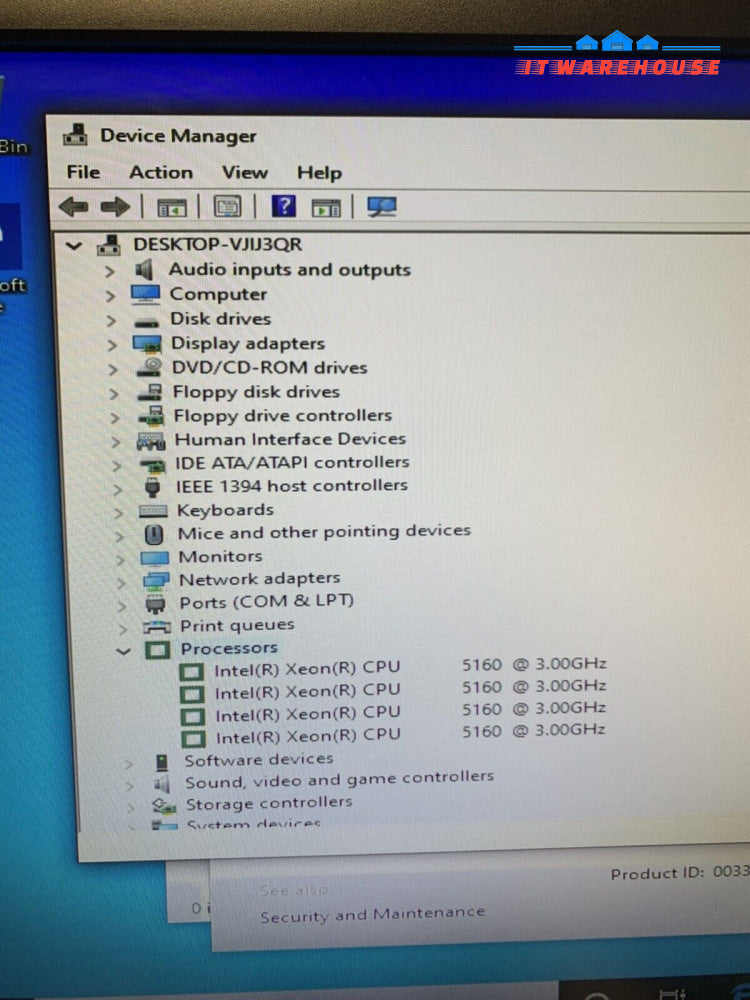
Task: Click Scan for hardware changes monitor icon
Action: pyautogui.click(x=381, y=207)
